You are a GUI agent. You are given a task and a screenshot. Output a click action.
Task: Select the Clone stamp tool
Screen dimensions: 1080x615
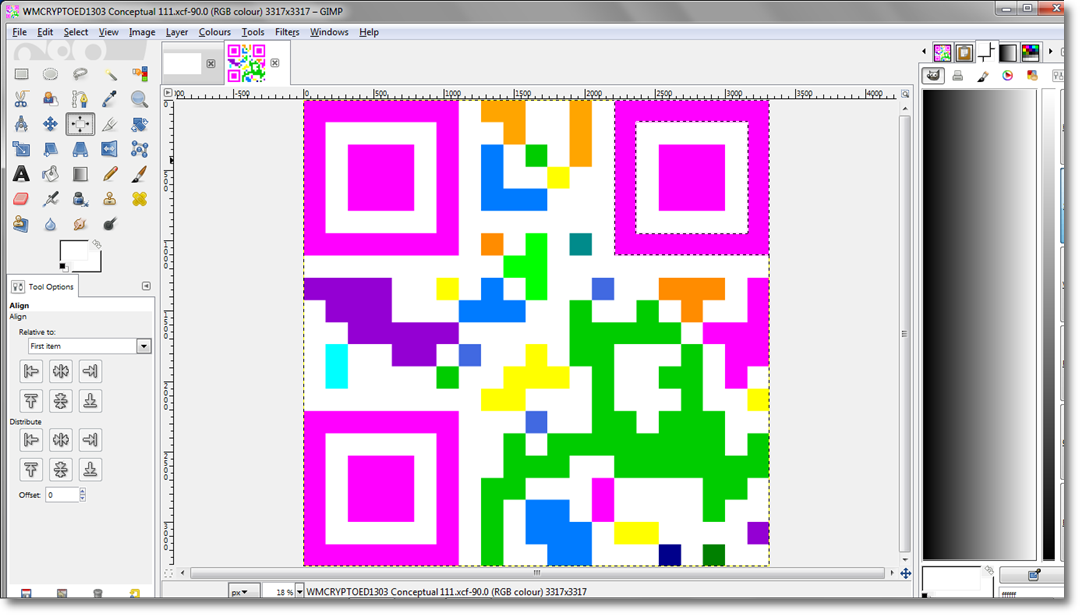(110, 199)
